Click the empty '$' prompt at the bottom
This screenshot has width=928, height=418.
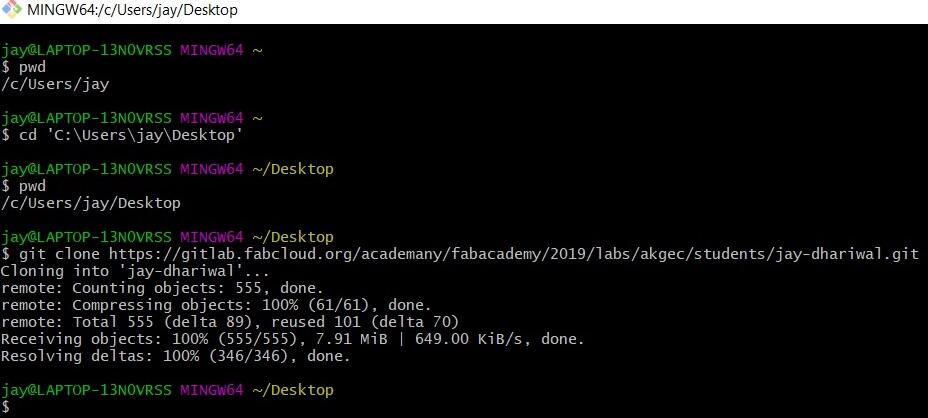6,407
